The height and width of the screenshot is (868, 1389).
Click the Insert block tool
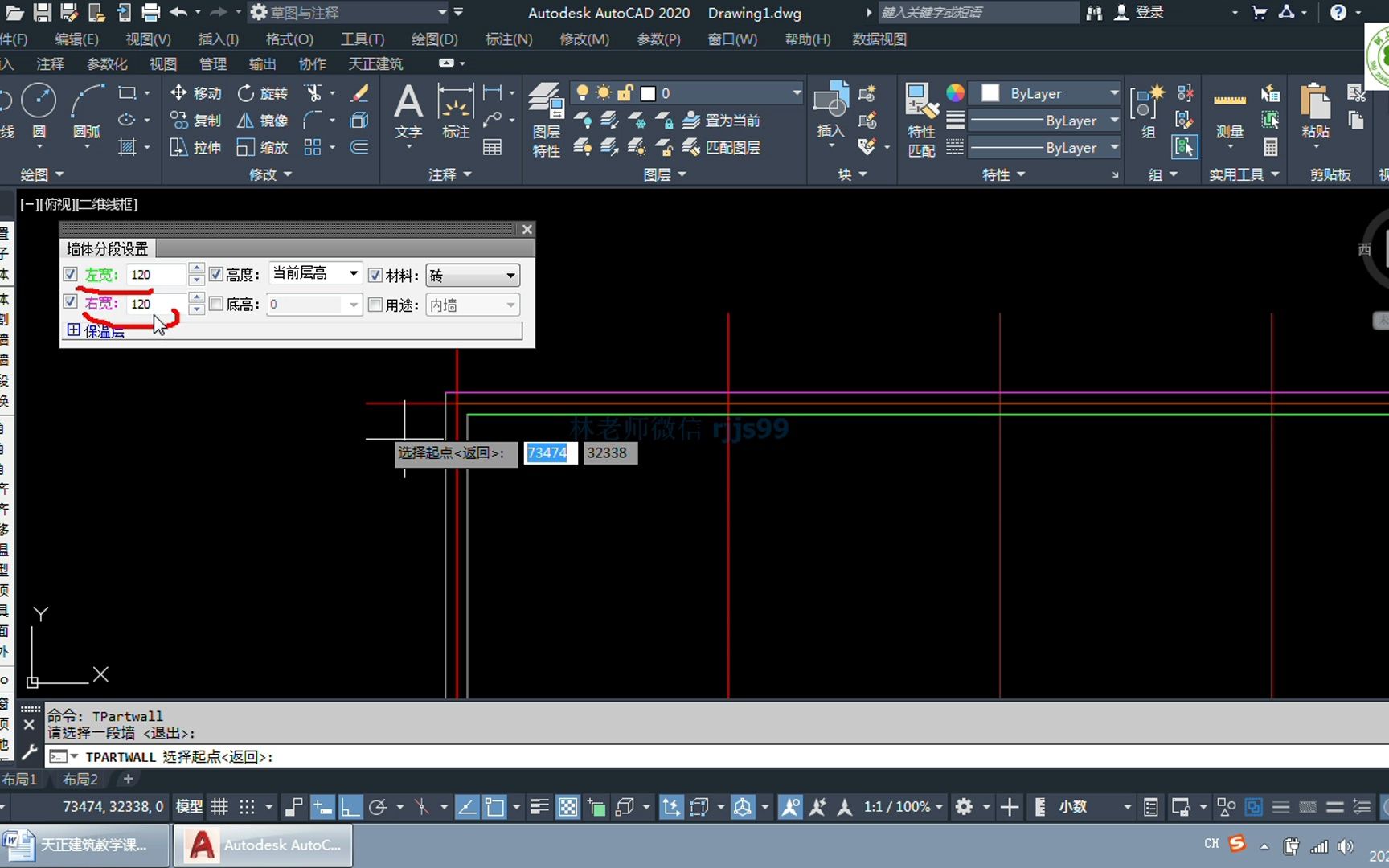pyautogui.click(x=830, y=111)
